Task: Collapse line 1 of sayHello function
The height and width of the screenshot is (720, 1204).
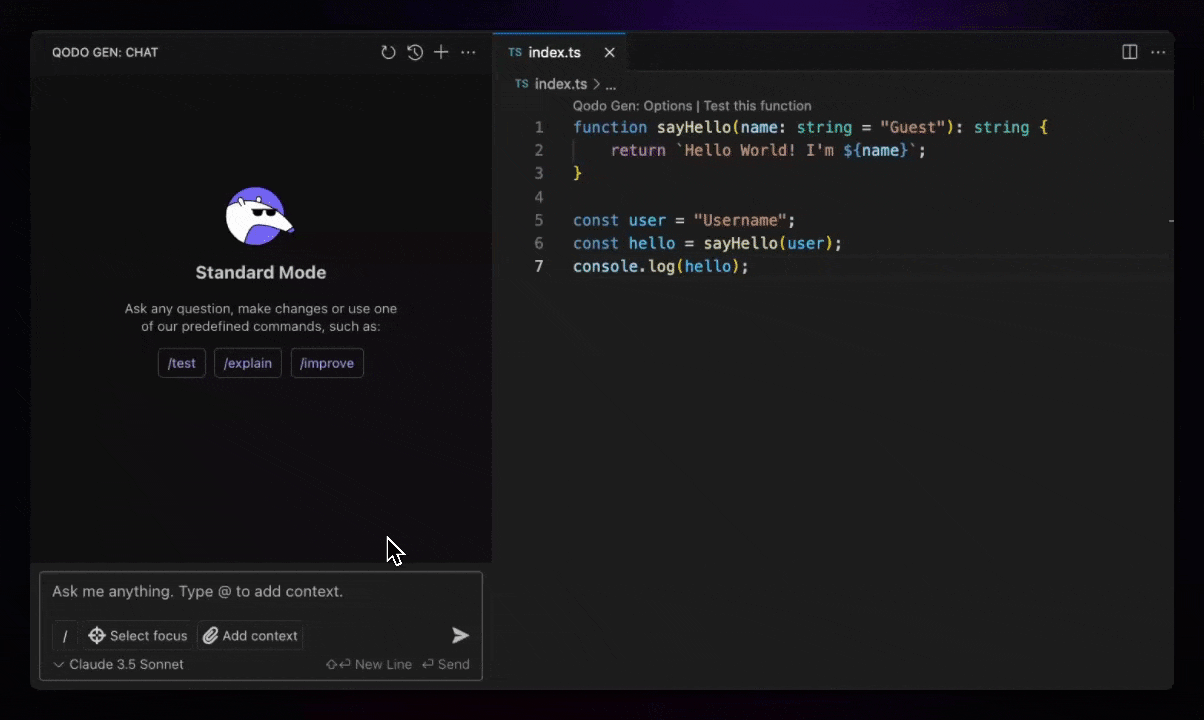Action: [x=557, y=127]
